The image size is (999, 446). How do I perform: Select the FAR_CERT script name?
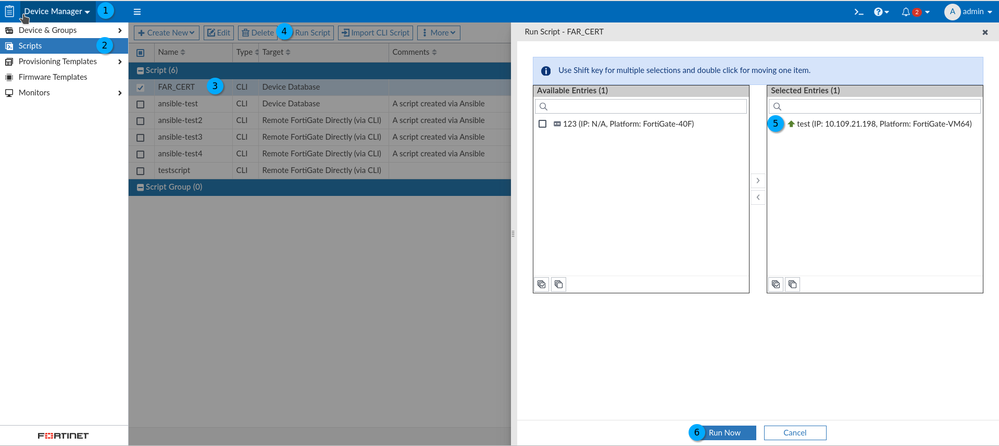[x=176, y=87]
